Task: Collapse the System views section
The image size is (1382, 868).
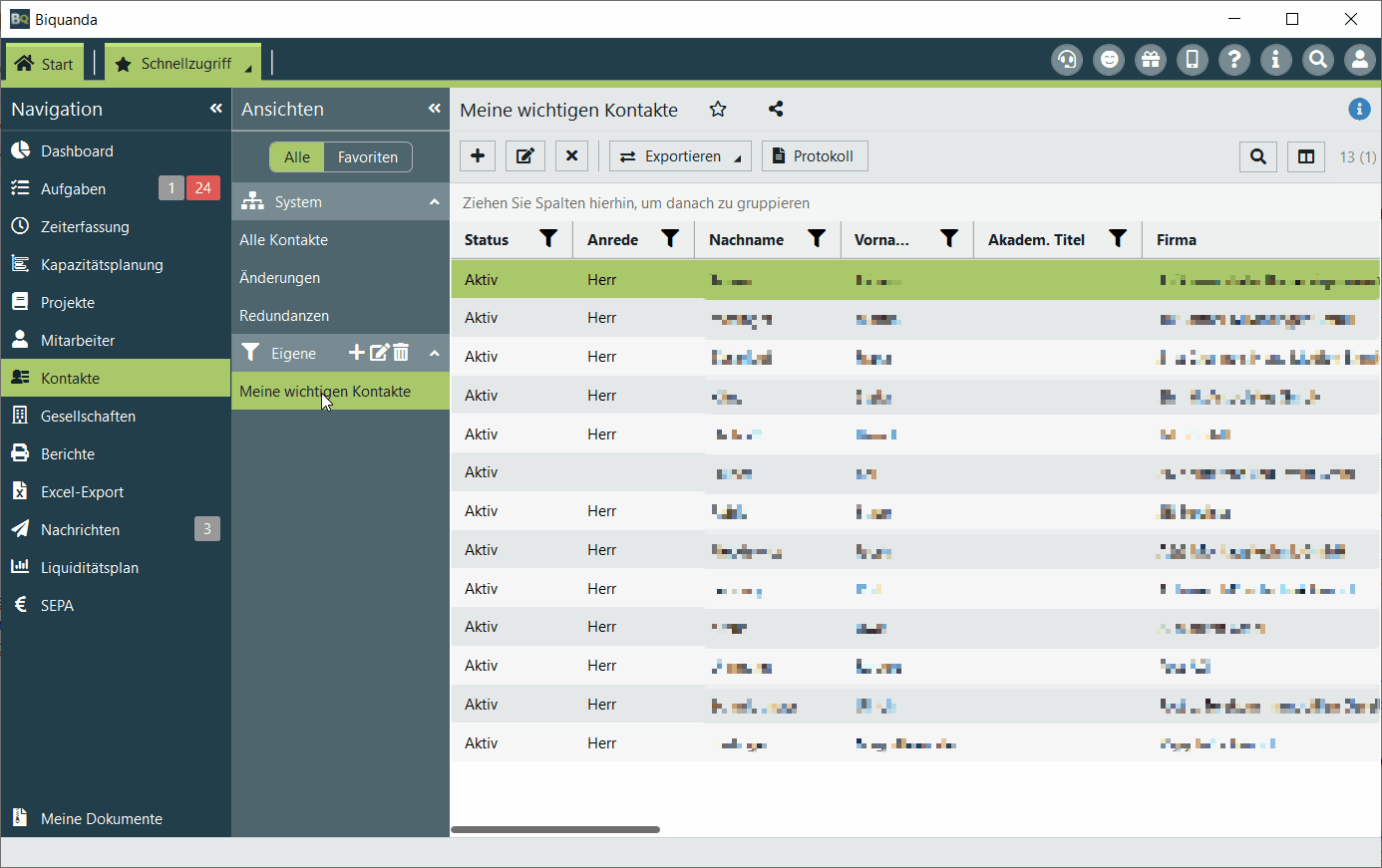Action: tap(434, 202)
